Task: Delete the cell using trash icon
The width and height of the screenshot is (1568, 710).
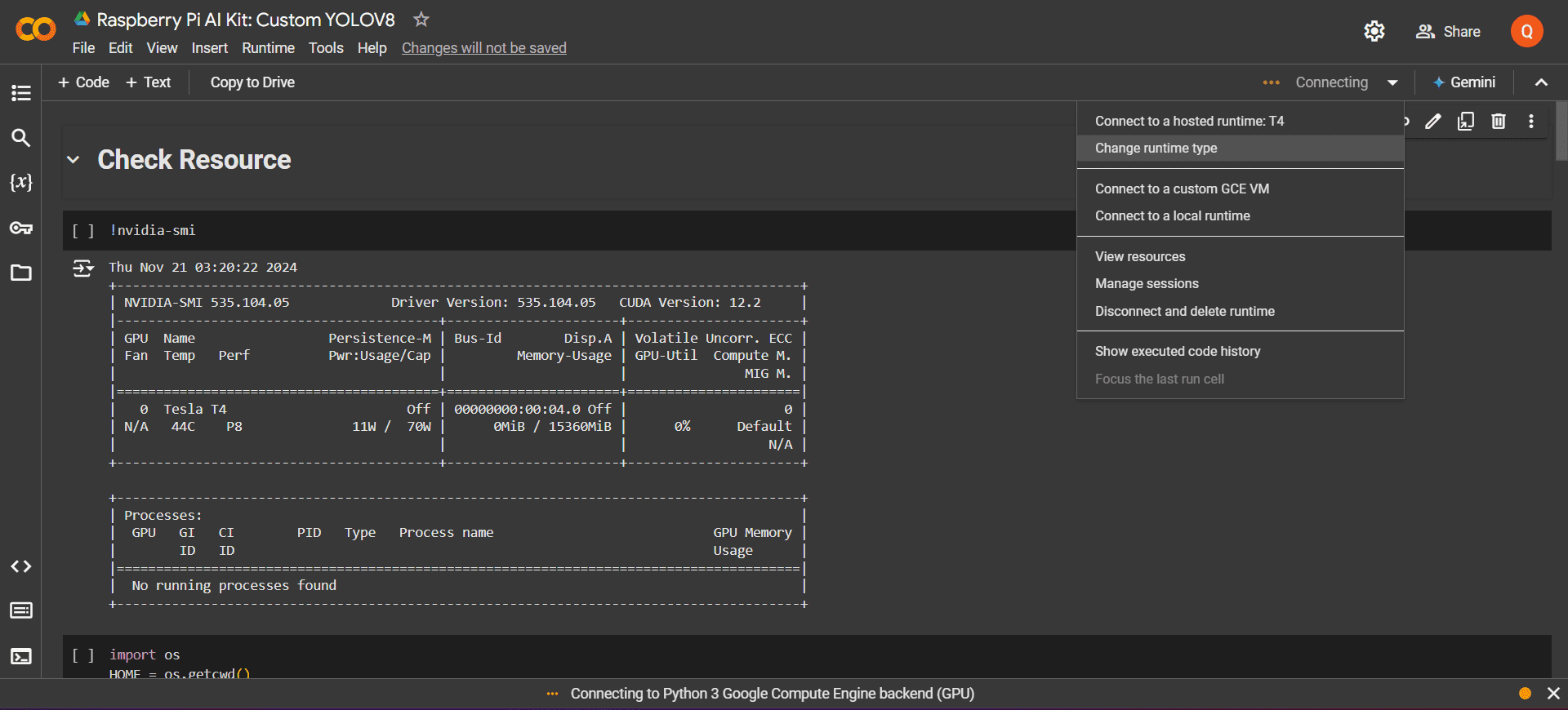Action: [1499, 122]
